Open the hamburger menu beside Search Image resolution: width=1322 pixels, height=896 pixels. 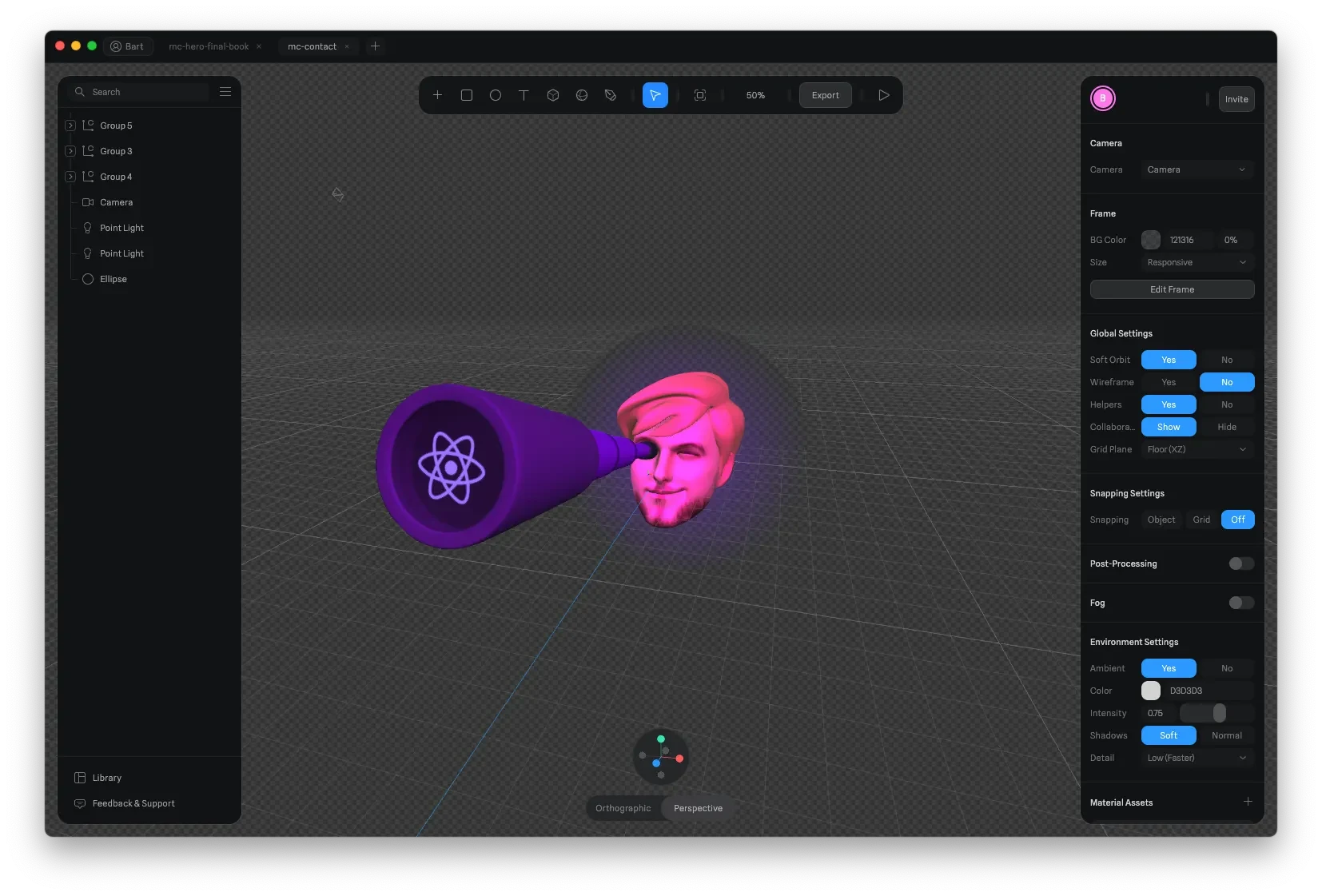(225, 92)
